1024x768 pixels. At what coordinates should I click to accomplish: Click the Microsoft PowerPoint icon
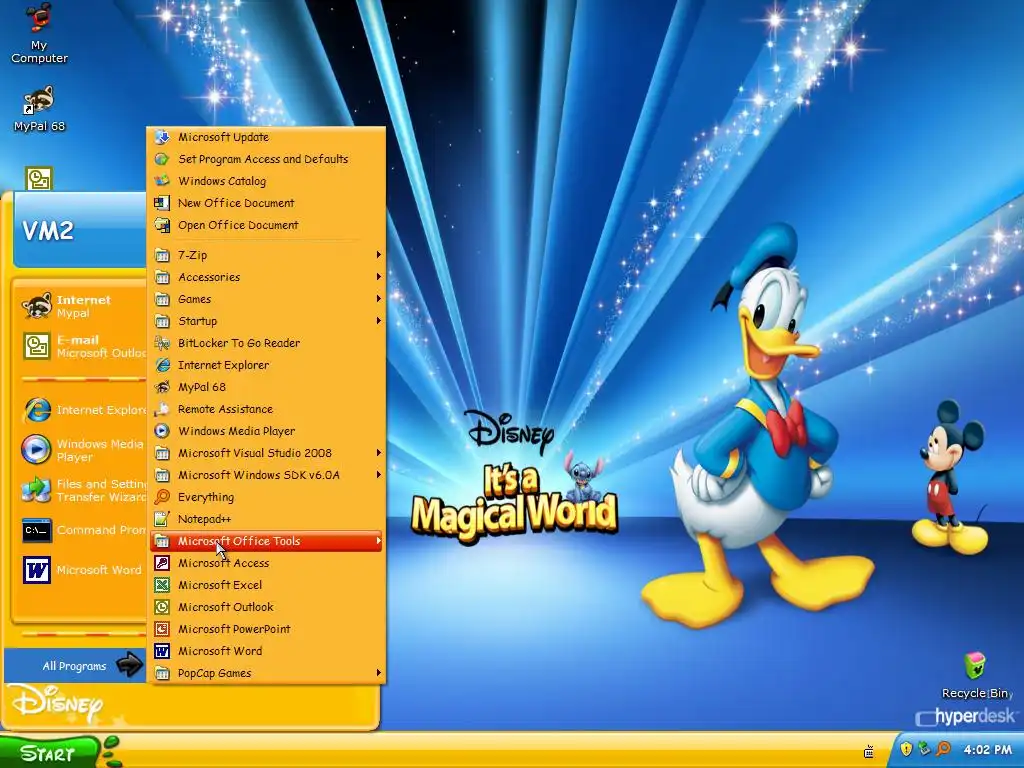coord(162,629)
